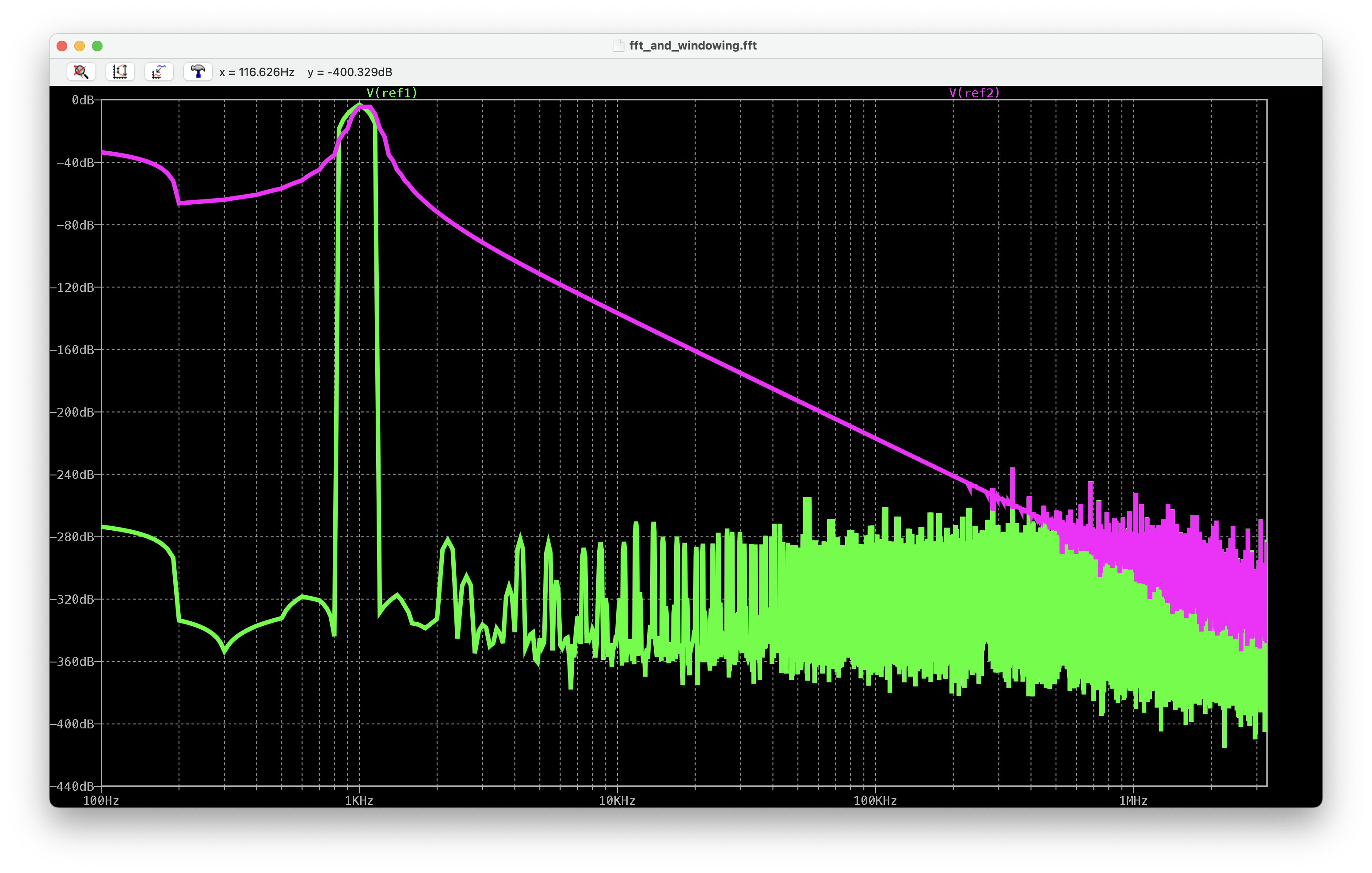Click the 100KHz horizontal axis label
The width and height of the screenshot is (1372, 873).
pos(875,800)
